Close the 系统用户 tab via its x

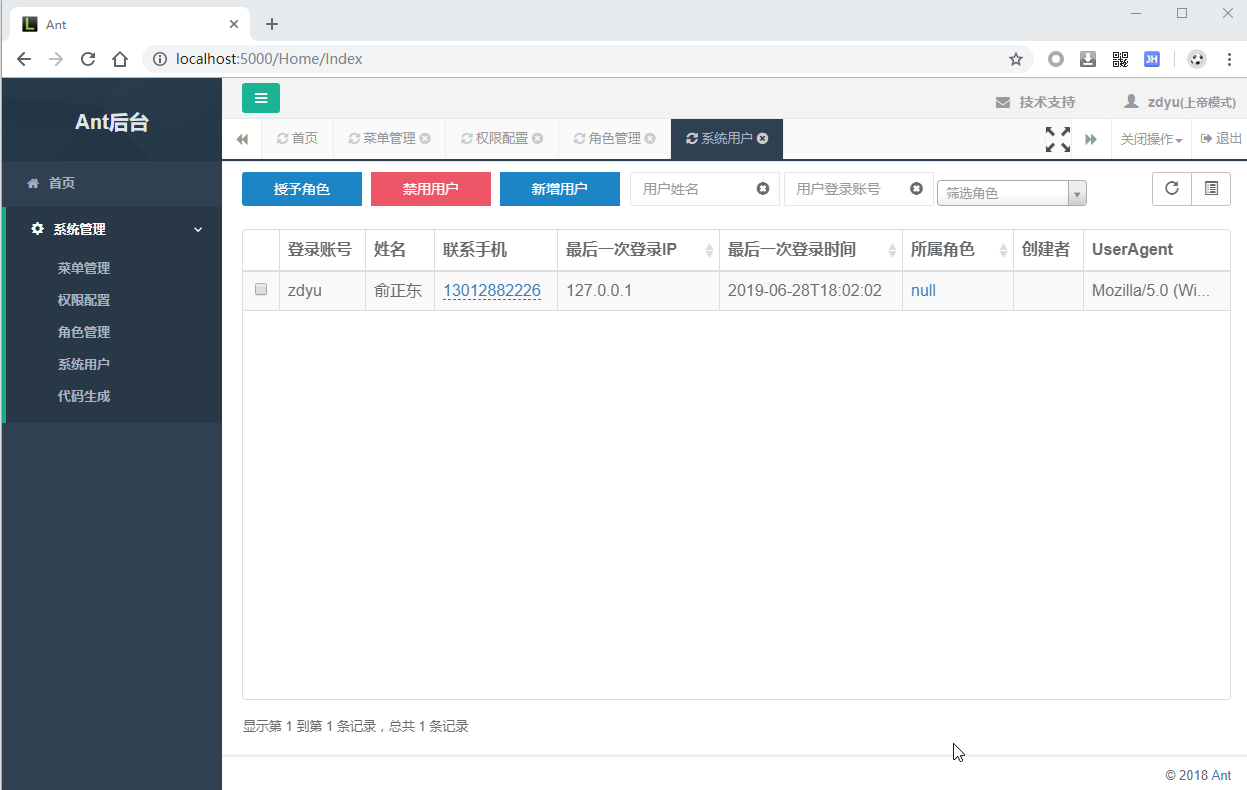click(x=763, y=139)
